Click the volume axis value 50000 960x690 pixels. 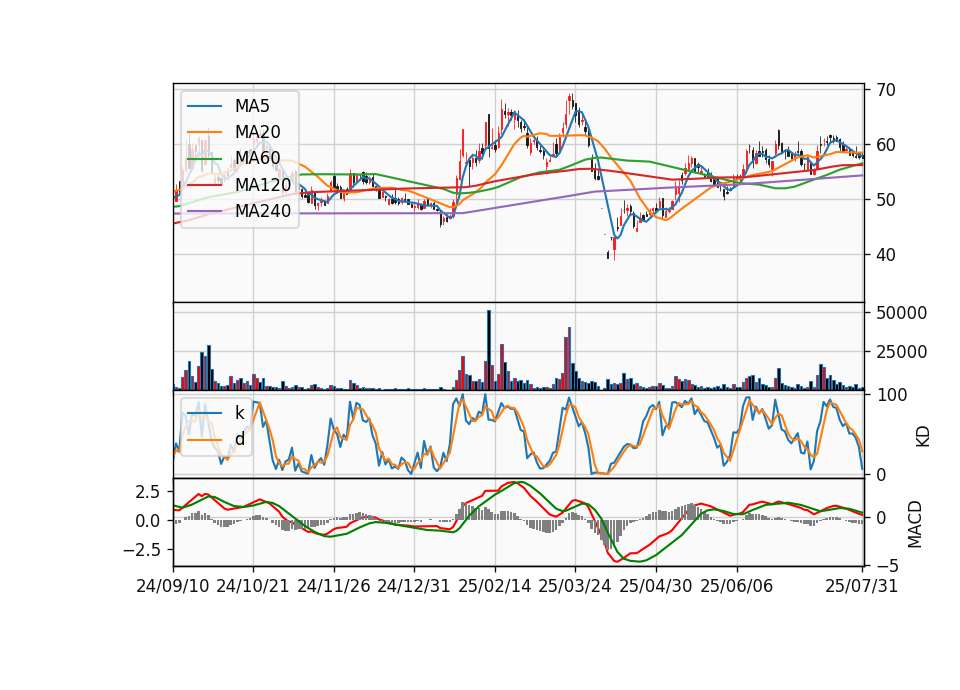[x=901, y=313]
